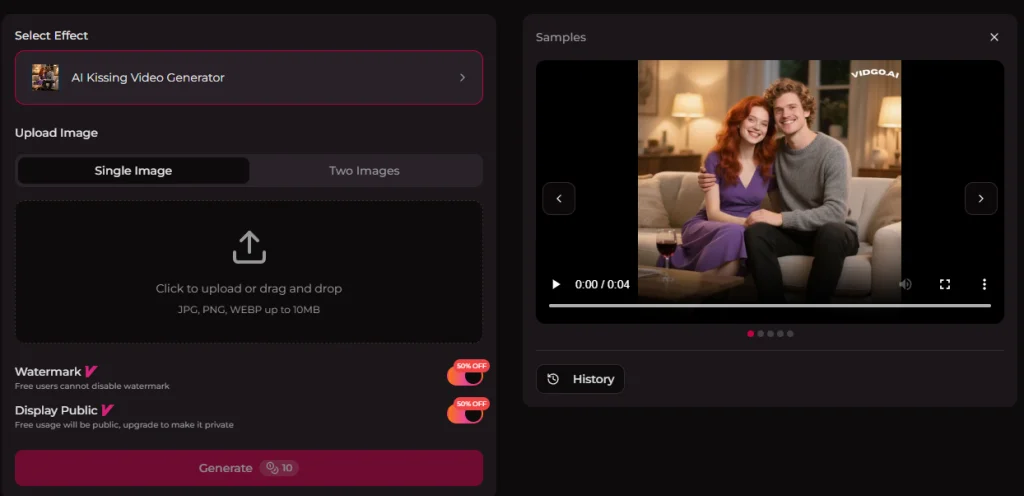Go to the previous sample video
This screenshot has width=1024, height=496.
pos(559,198)
